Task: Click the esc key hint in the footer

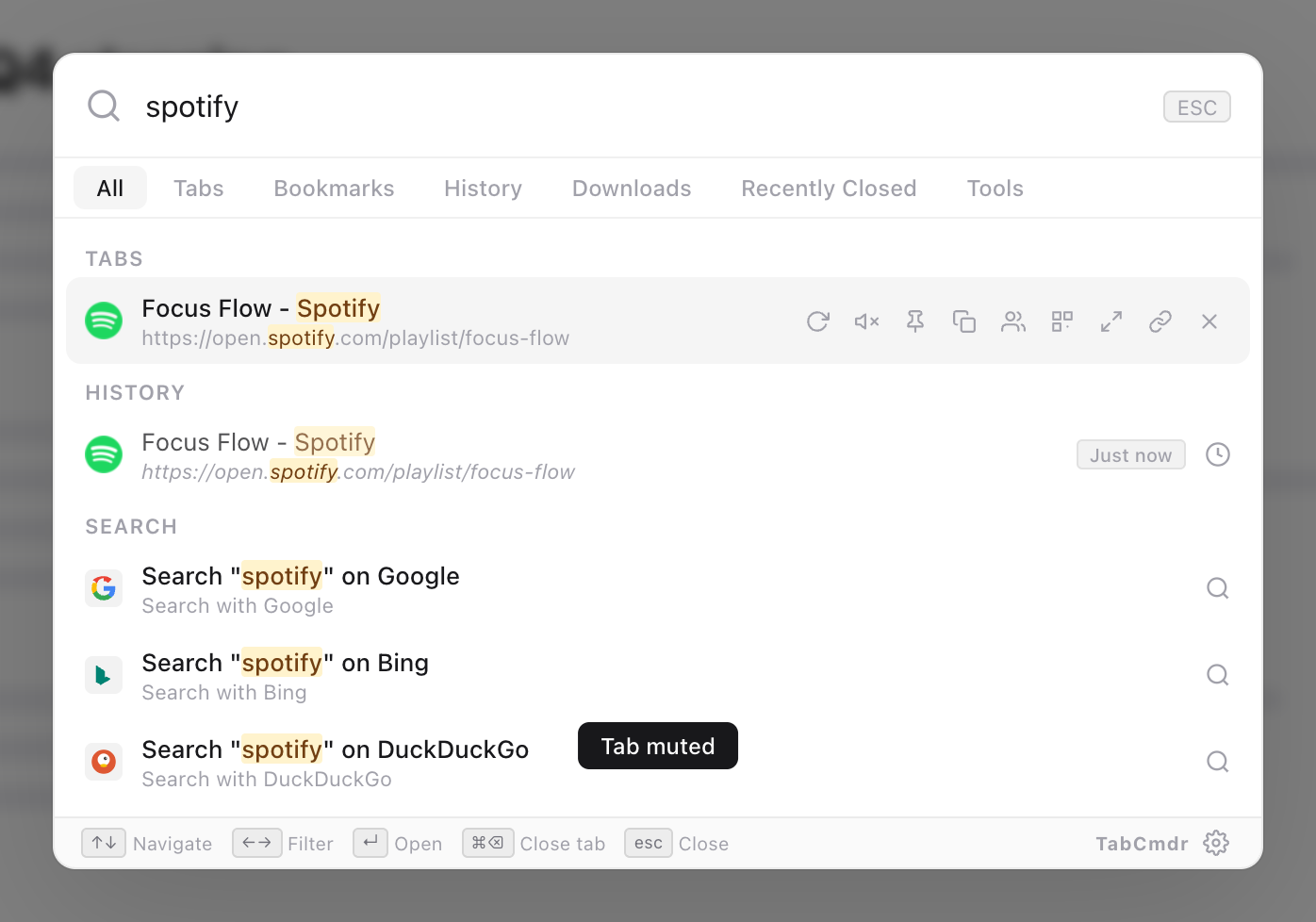Action: [649, 843]
